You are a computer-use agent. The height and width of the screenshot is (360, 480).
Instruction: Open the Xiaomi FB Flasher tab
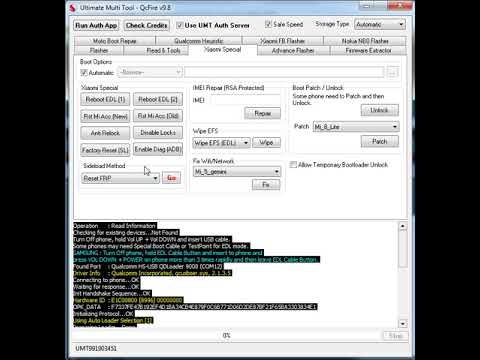(283, 41)
